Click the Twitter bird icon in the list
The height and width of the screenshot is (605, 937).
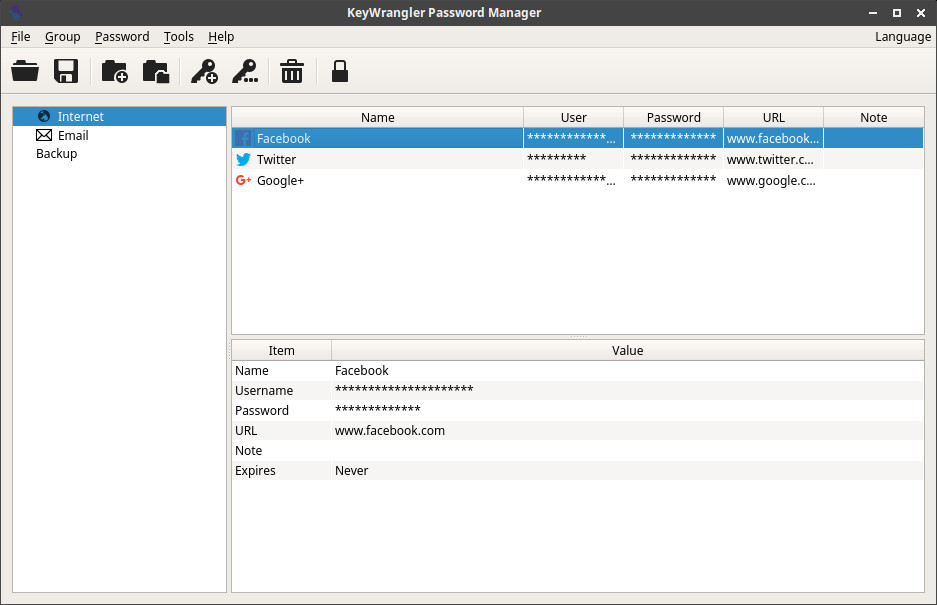pyautogui.click(x=243, y=160)
